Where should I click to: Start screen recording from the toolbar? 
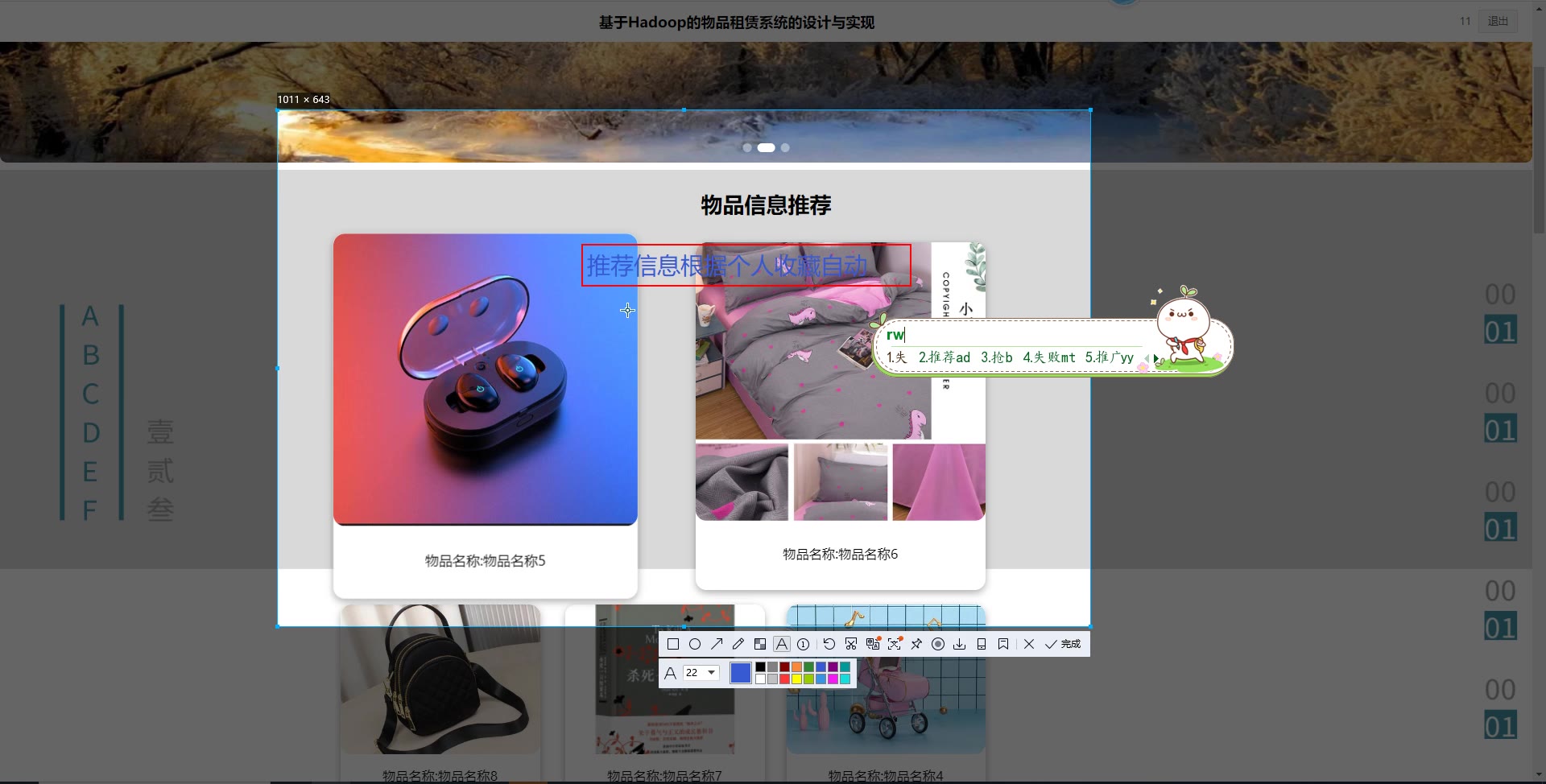[938, 644]
